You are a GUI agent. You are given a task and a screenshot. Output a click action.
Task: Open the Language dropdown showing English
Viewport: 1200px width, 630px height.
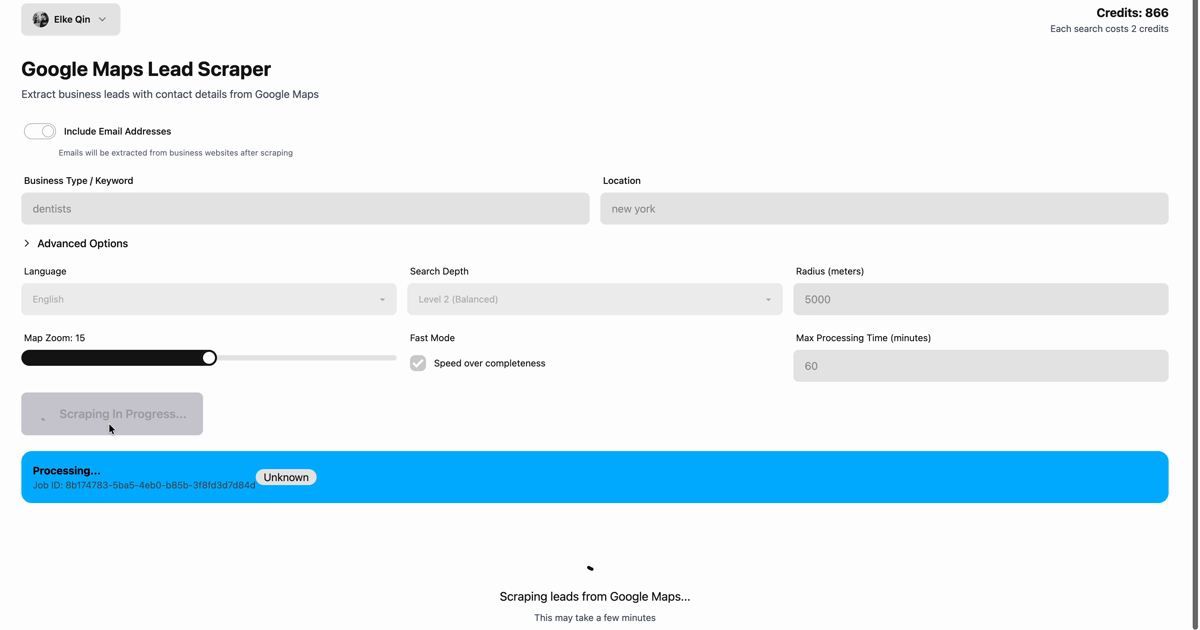pos(209,299)
